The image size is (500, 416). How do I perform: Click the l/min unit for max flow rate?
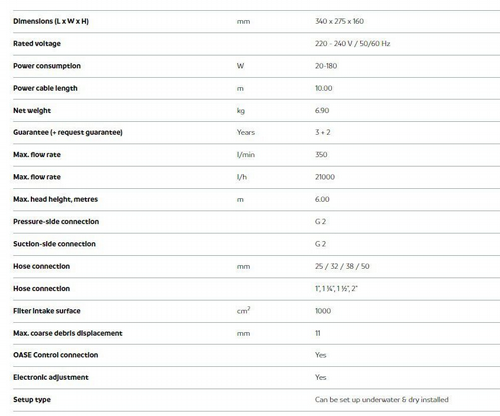[246, 155]
